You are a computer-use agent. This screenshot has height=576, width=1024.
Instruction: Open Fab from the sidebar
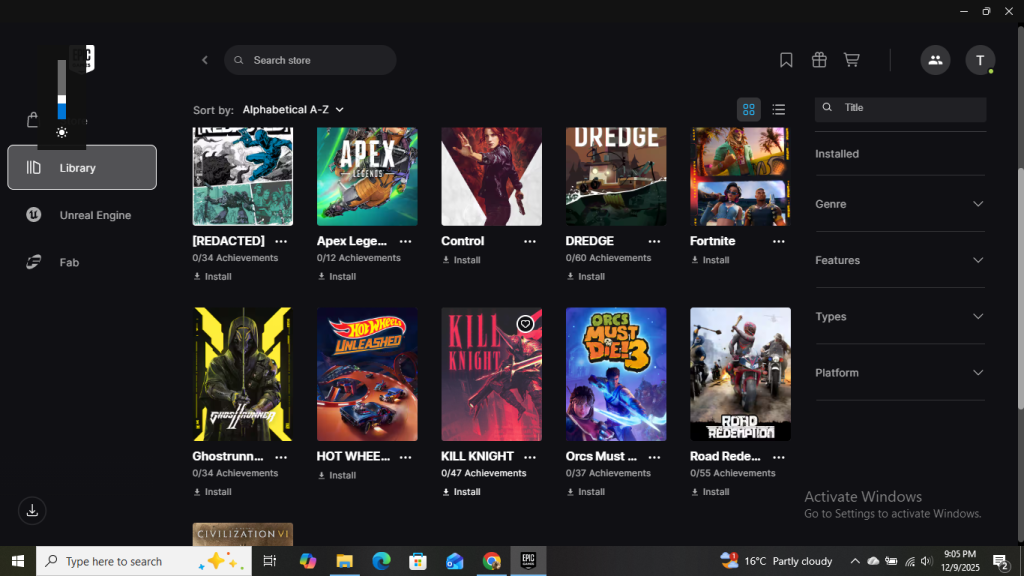point(69,262)
